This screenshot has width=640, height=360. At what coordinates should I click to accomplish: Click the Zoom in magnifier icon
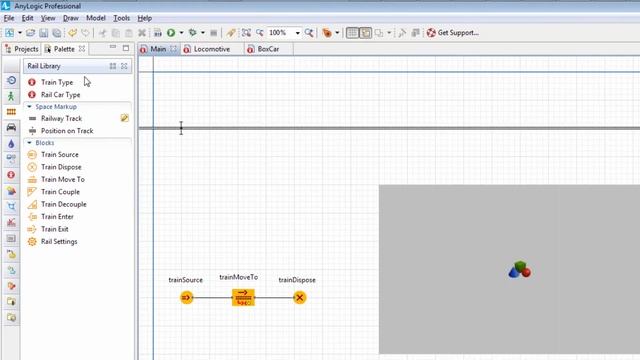pos(309,33)
